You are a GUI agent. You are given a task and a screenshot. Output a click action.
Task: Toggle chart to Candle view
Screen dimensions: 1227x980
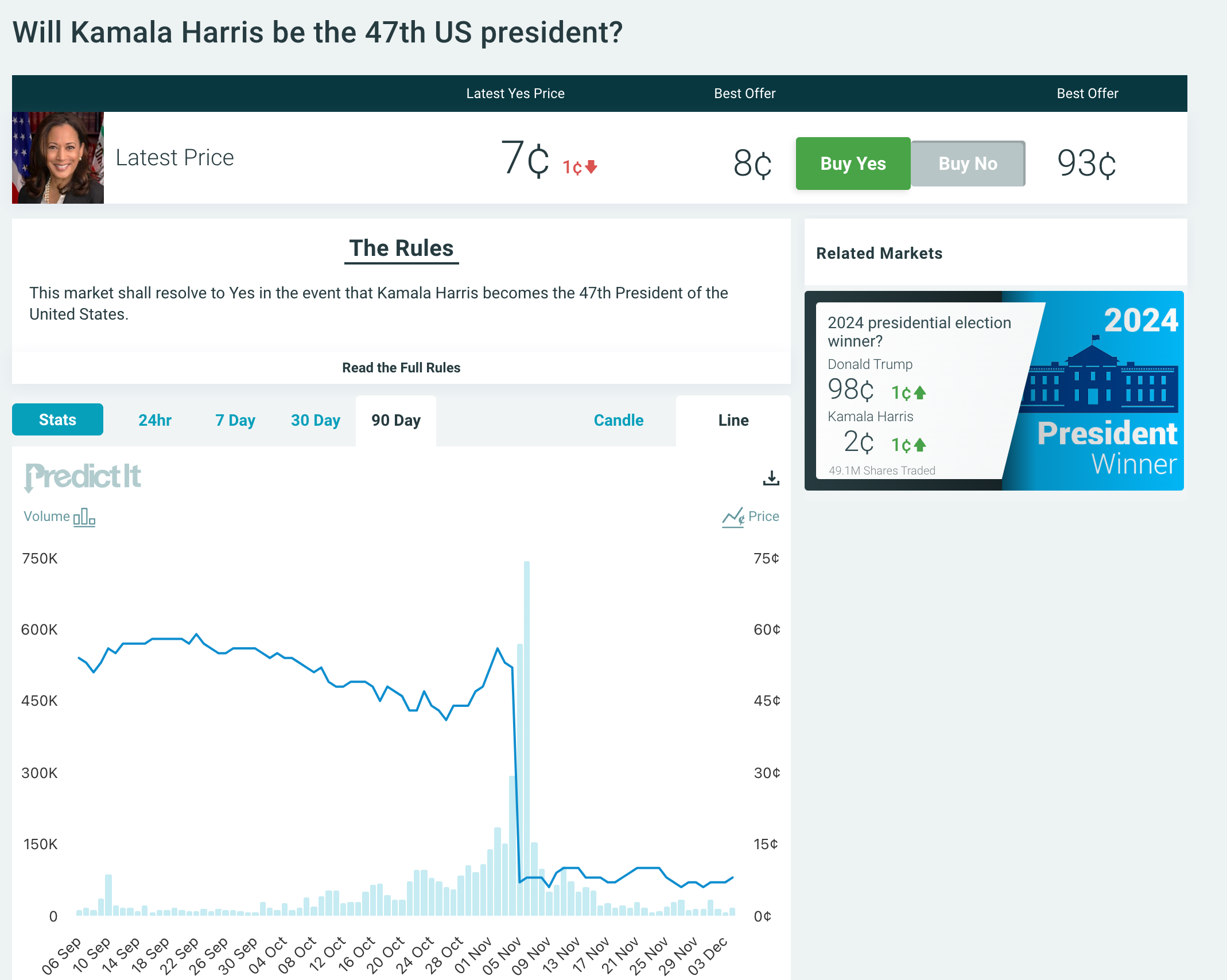tap(619, 421)
